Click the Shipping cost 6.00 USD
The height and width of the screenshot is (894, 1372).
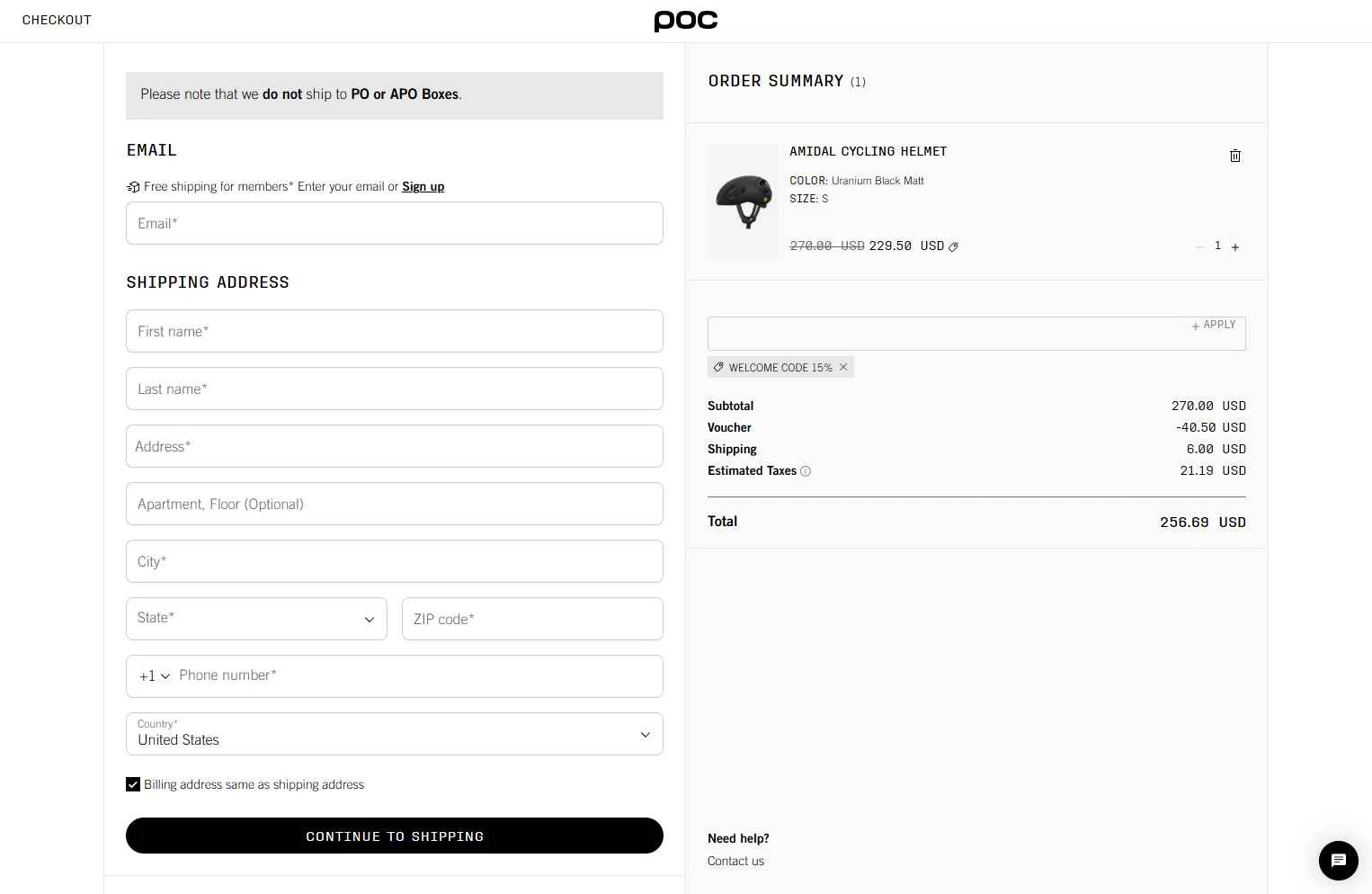[x=1216, y=449]
